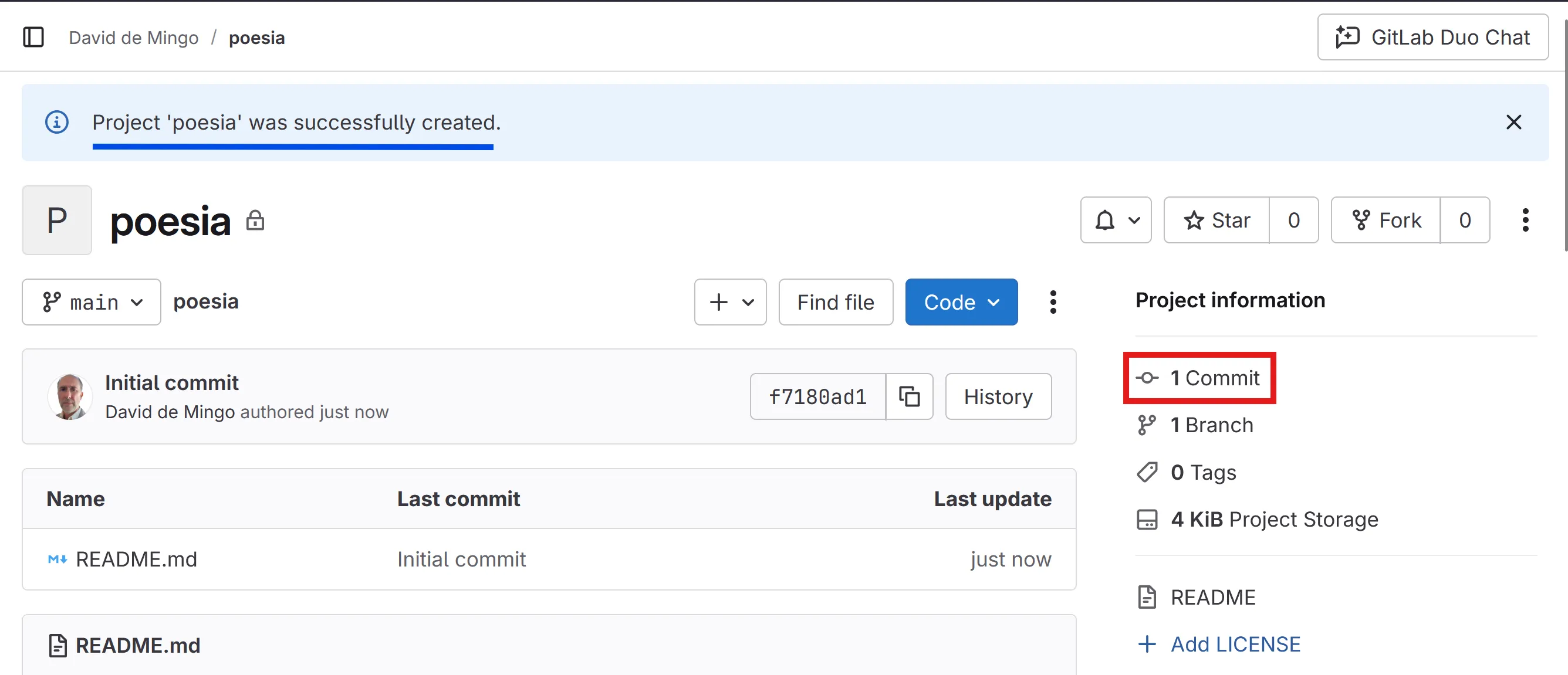Expand the main branch selector

coord(92,302)
